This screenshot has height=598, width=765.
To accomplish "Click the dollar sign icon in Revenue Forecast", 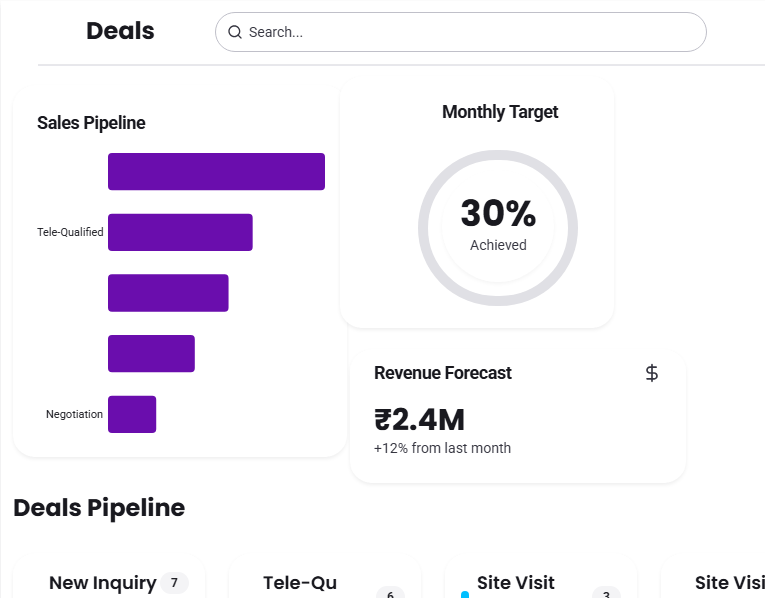I will pos(652,373).
